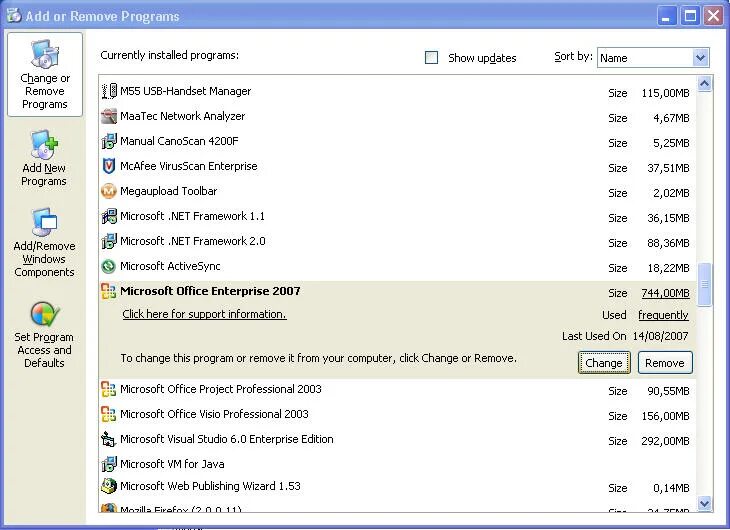The image size is (730, 530).
Task: Select Microsoft Office Visio Professional 2003 entry
Action: [x=398, y=414]
